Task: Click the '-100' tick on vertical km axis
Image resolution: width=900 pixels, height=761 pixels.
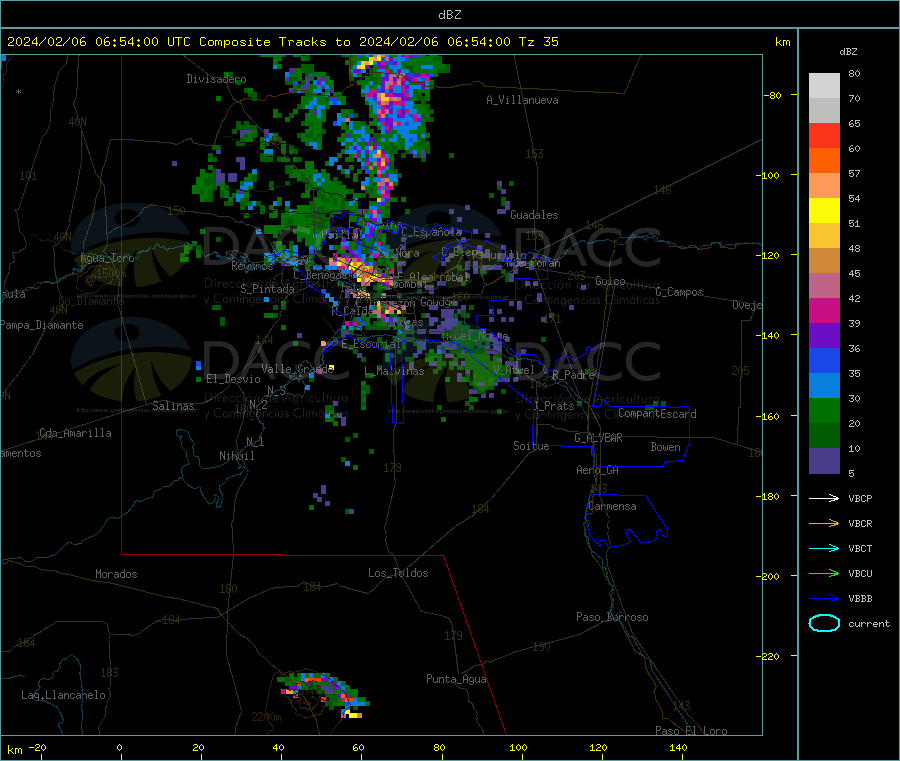Action: [768, 175]
